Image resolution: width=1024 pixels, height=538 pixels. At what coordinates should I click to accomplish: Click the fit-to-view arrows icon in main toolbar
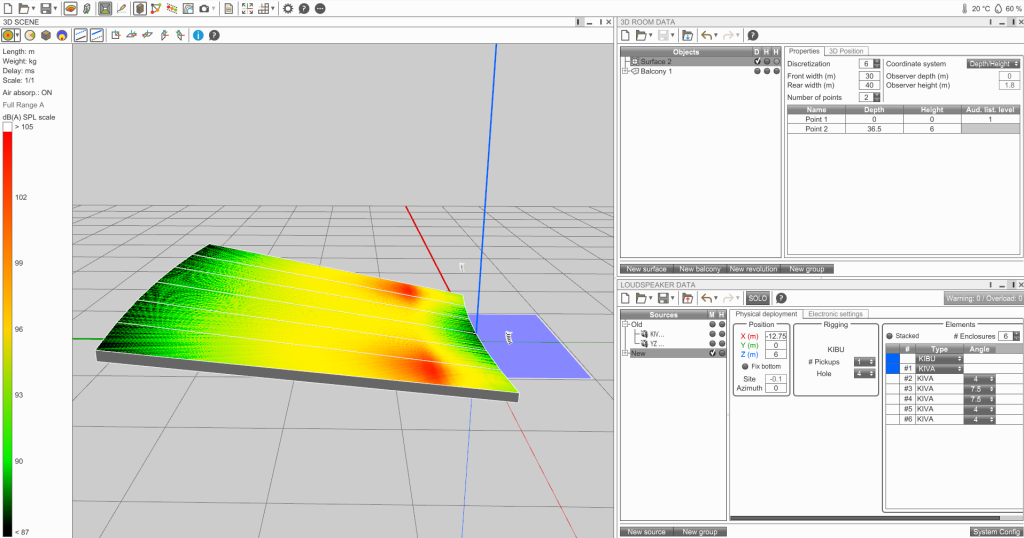click(248, 8)
